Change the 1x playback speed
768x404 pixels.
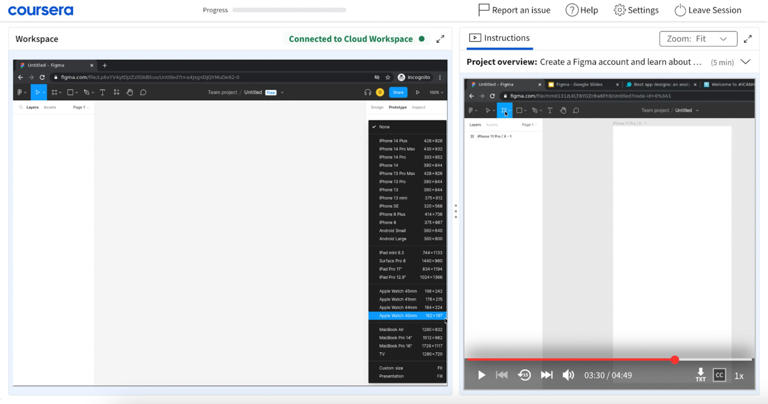point(739,376)
